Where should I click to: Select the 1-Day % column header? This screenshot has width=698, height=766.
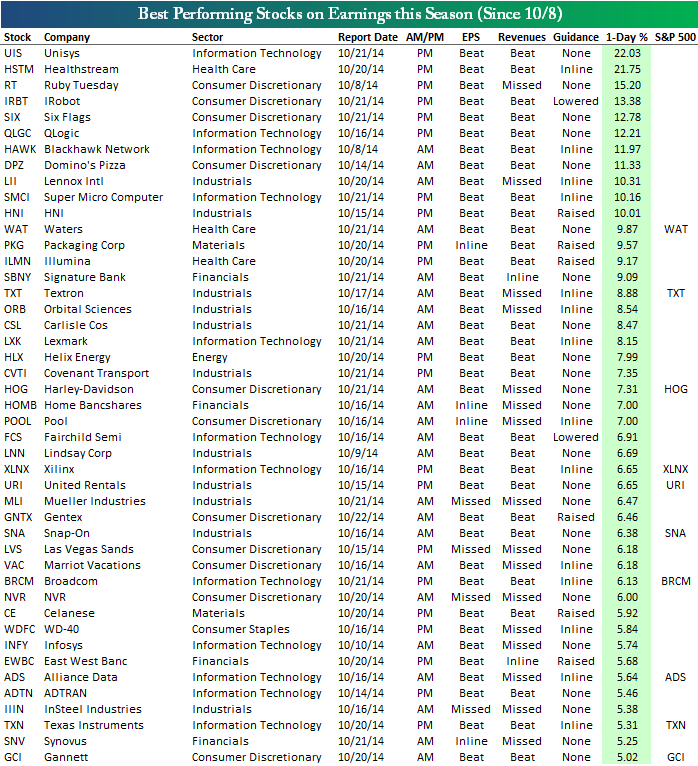[627, 37]
